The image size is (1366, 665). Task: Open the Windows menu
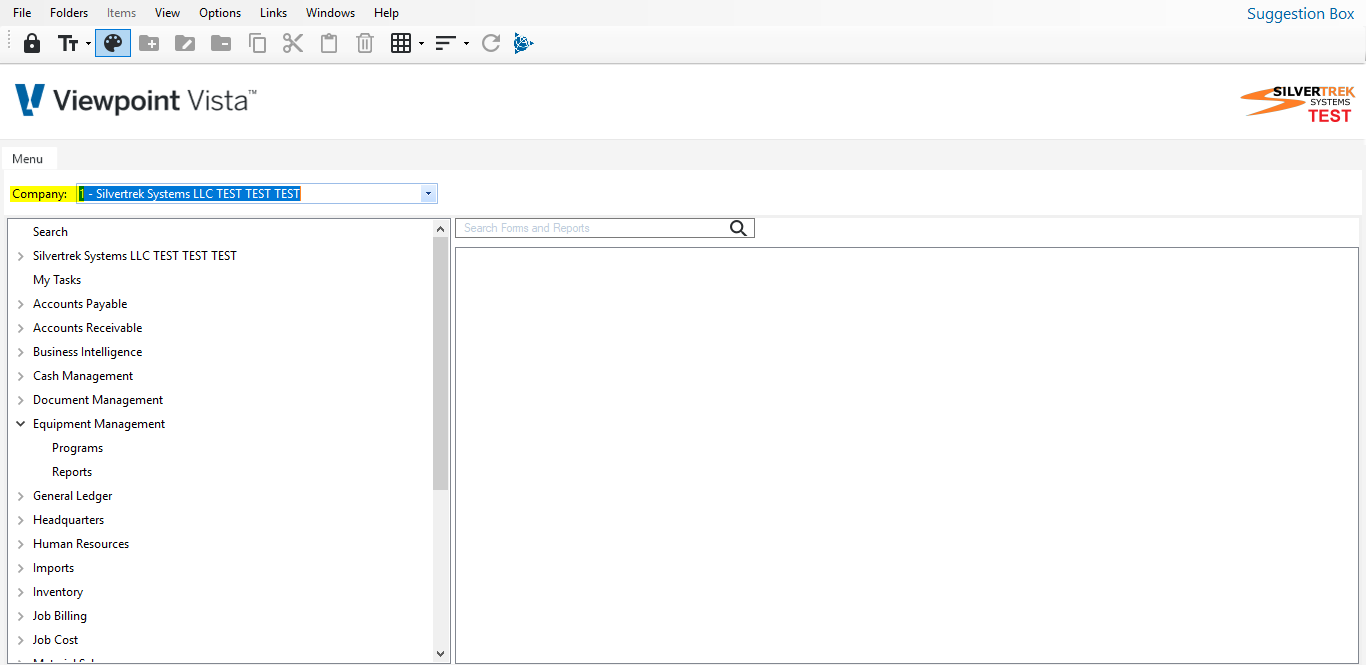tap(331, 13)
